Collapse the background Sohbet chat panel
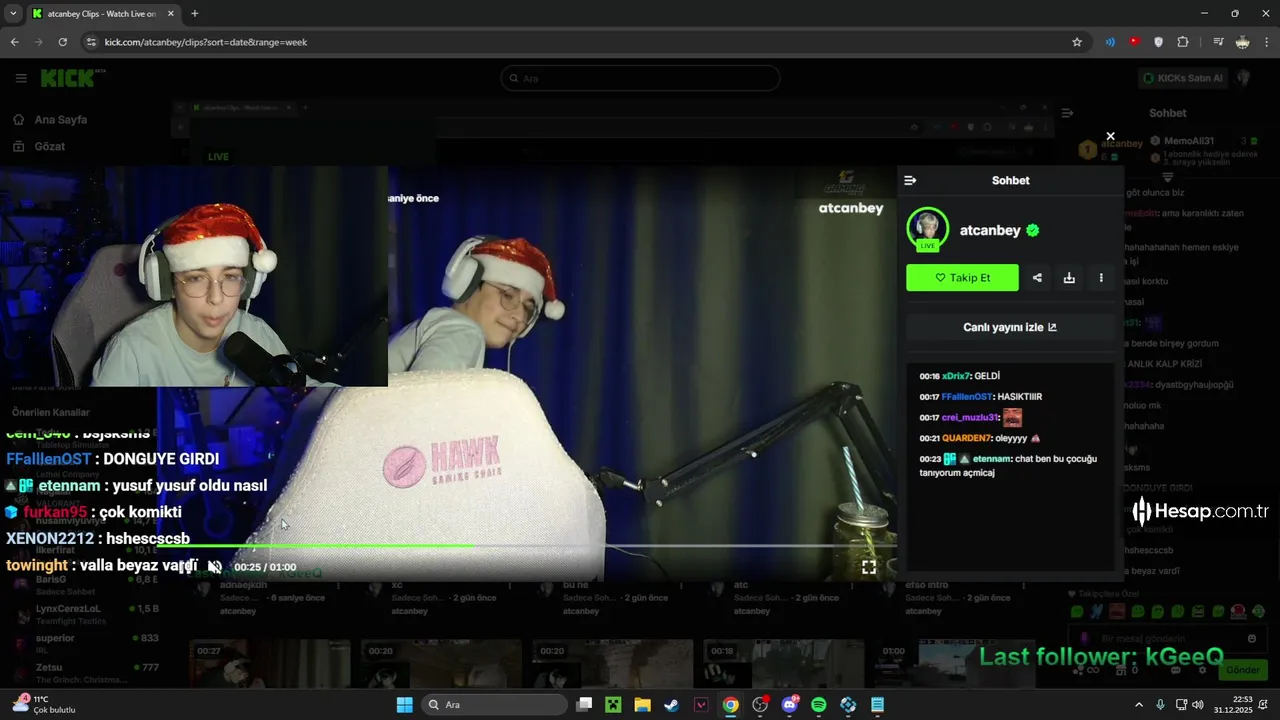 click(1068, 113)
